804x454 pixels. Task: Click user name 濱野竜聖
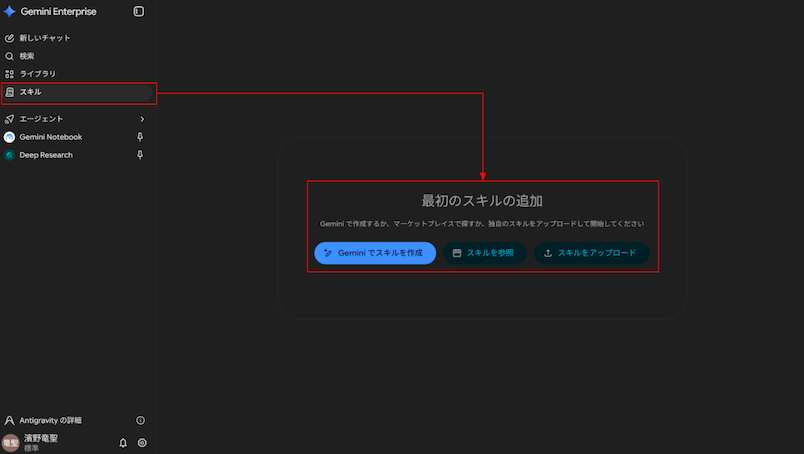pos(41,438)
